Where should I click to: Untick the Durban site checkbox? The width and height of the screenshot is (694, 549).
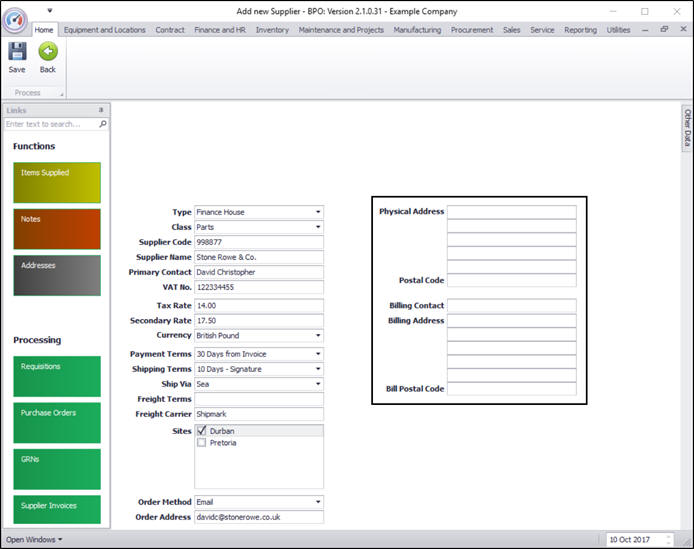(202, 431)
